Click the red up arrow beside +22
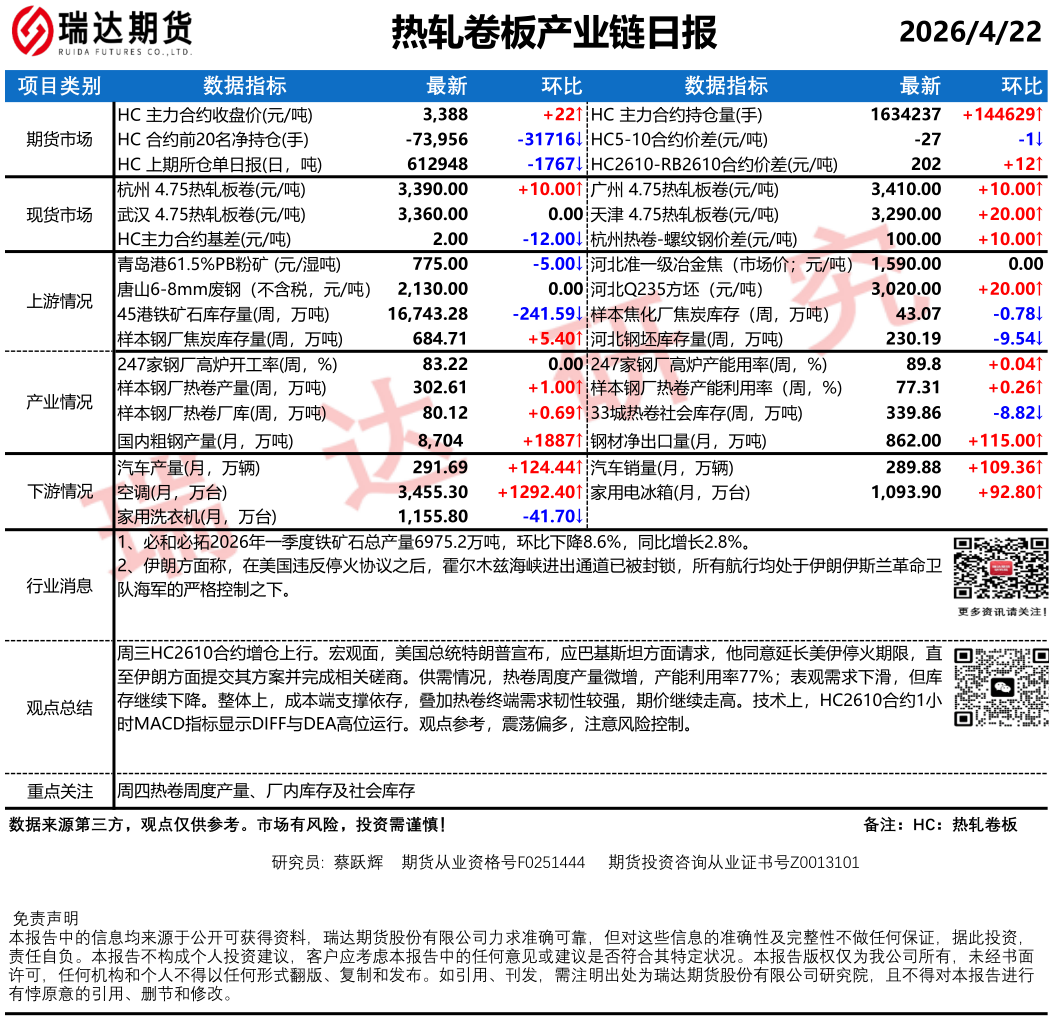The width and height of the screenshot is (1053, 1020). pos(579,115)
